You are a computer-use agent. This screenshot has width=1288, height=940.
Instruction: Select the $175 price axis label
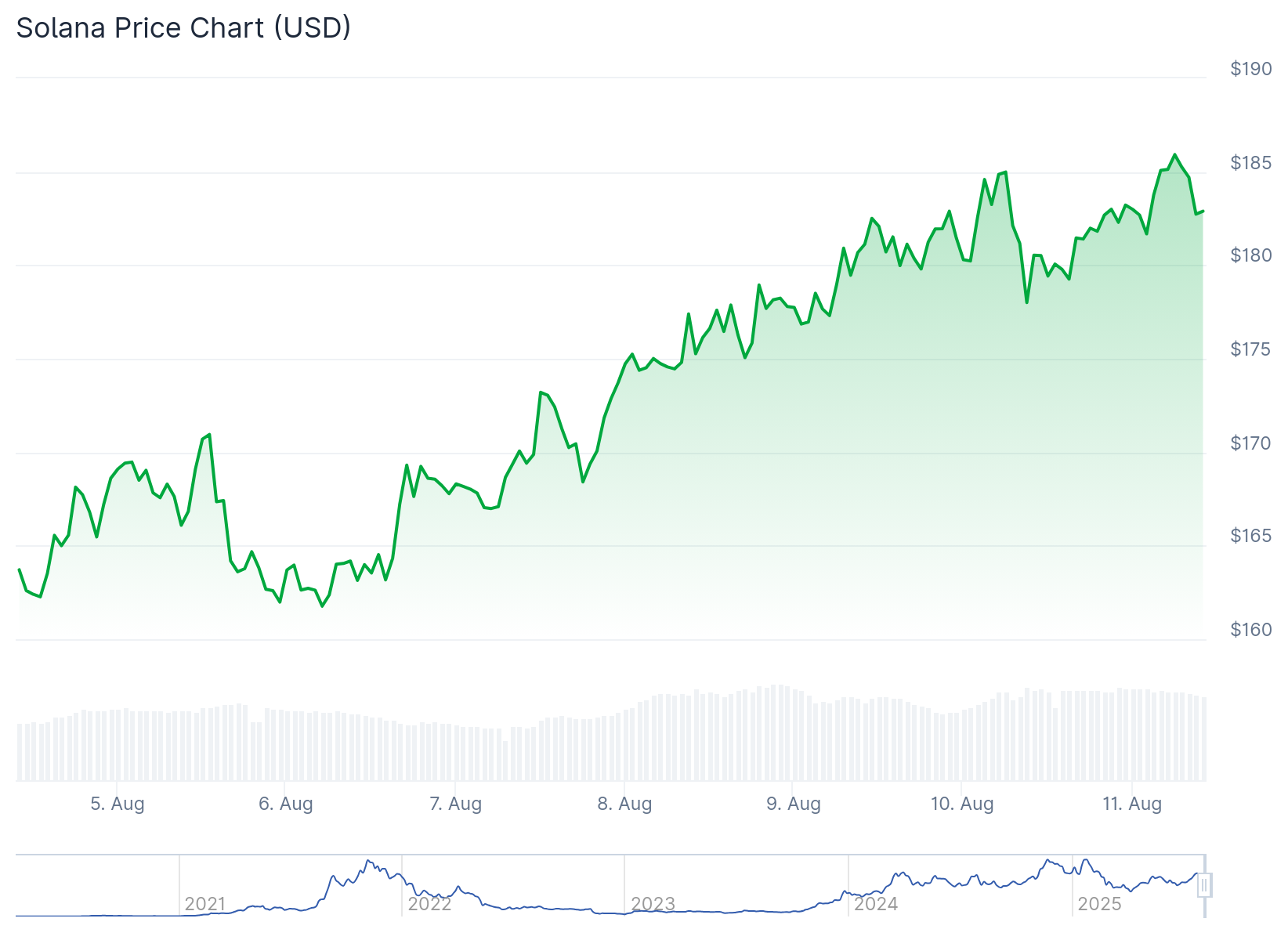click(x=1251, y=349)
